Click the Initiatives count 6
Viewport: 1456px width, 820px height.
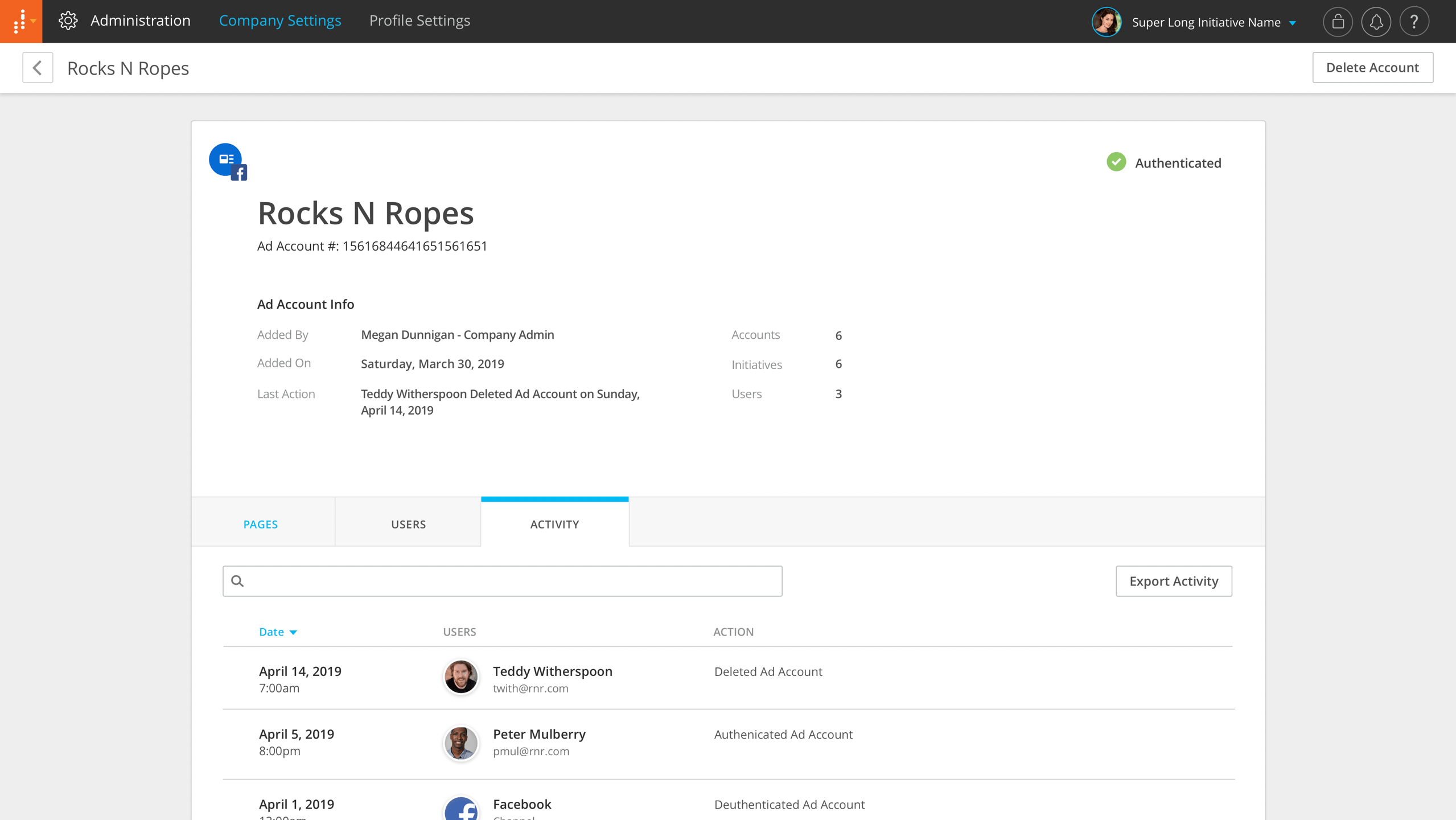coord(838,364)
